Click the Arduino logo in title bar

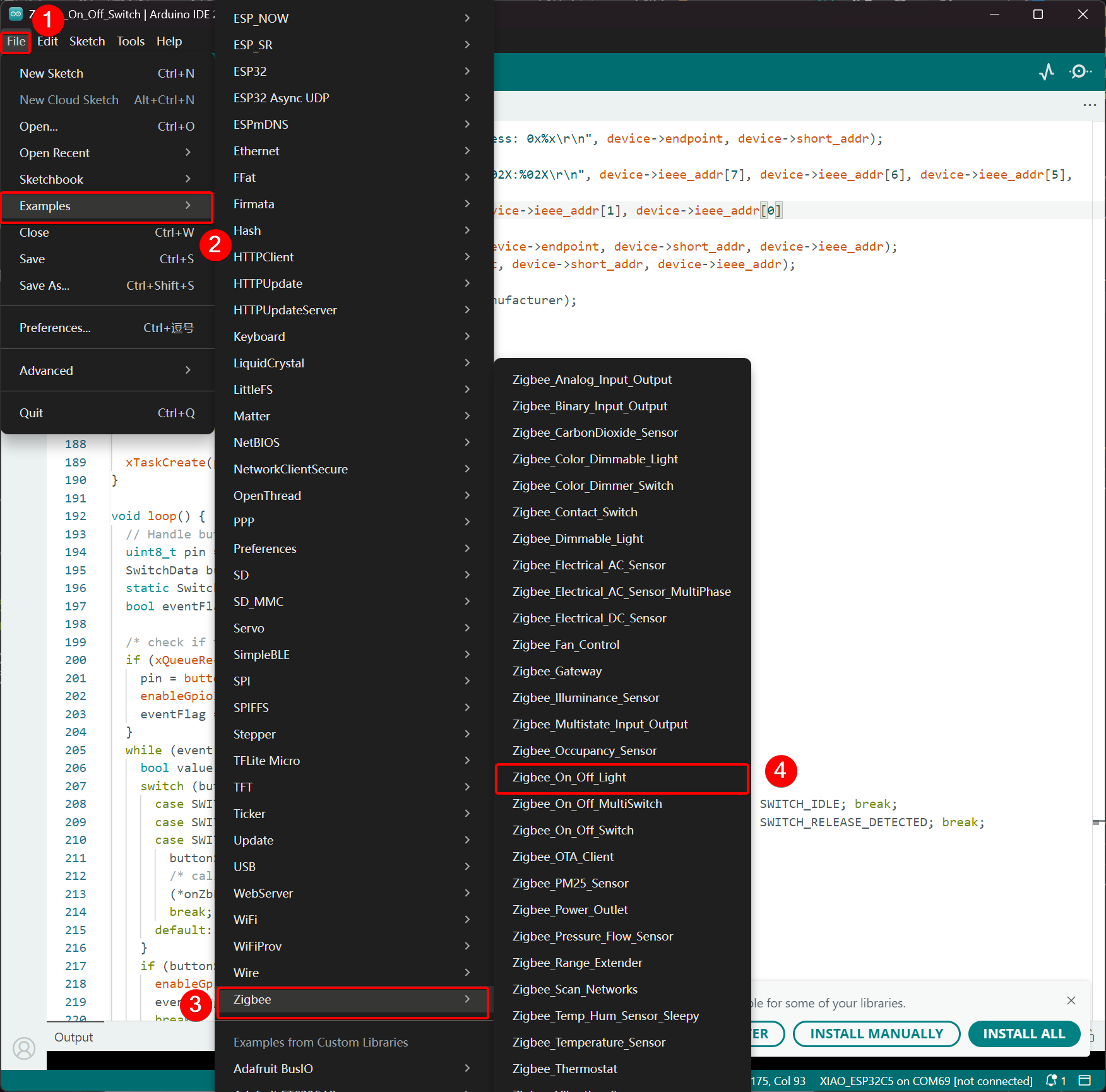tap(16, 14)
